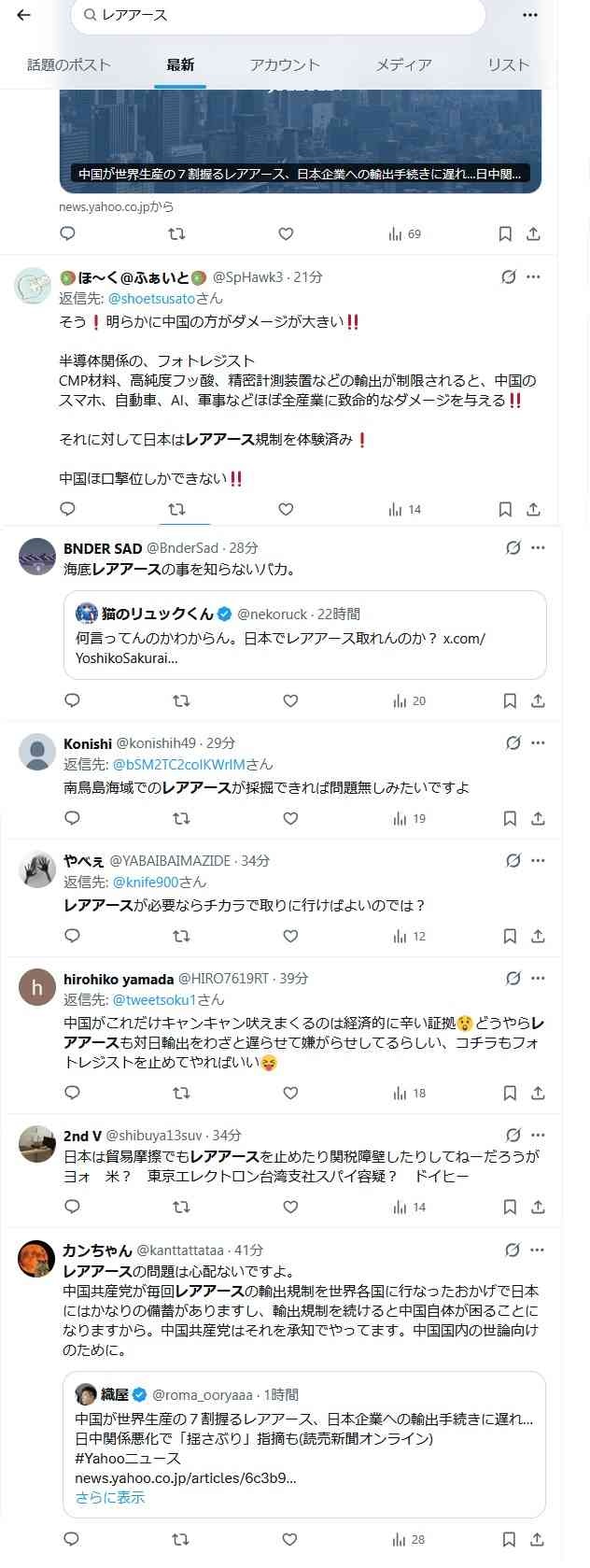Switch to the メディア tab

point(404,65)
